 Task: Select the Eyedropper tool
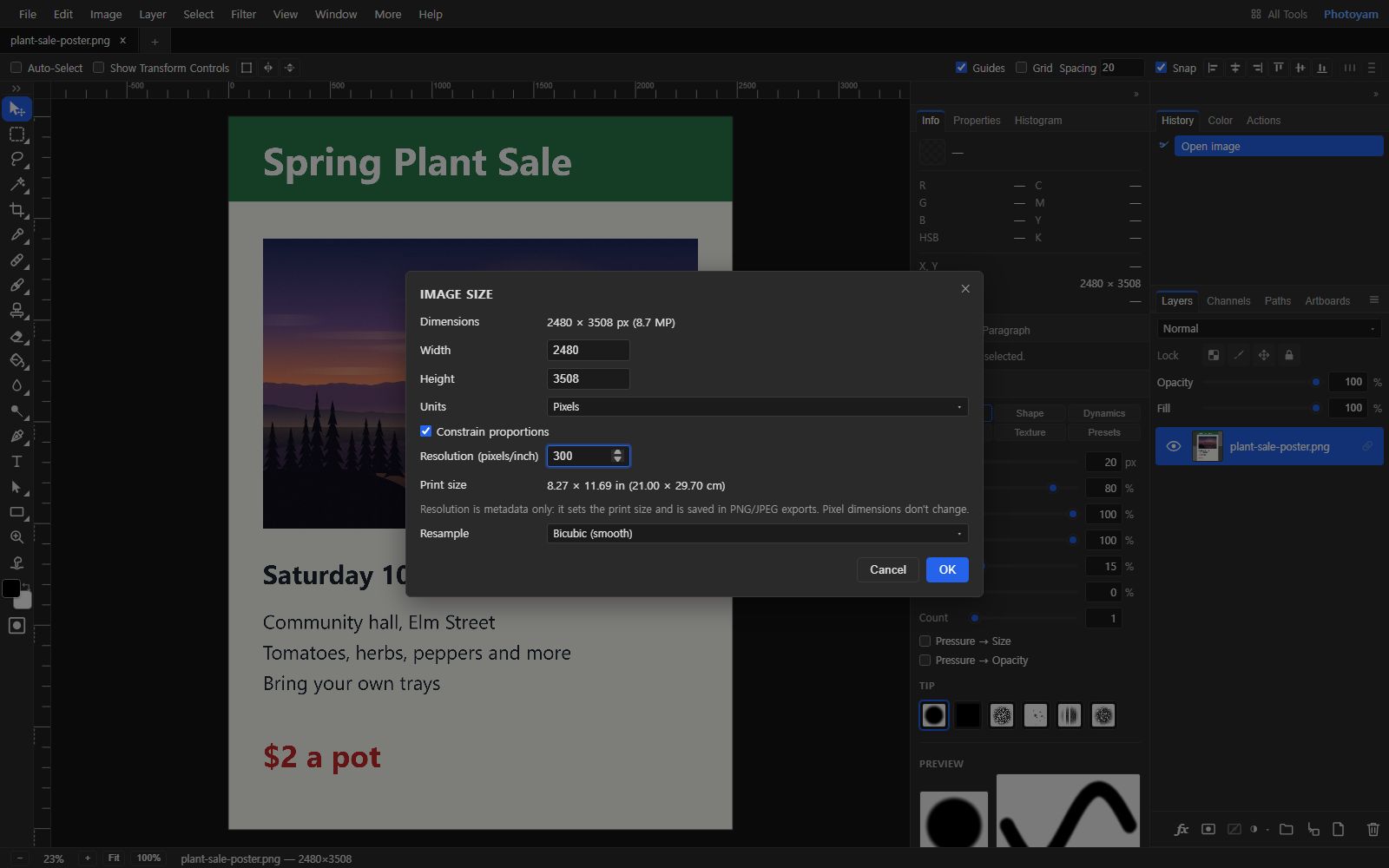[x=16, y=234]
